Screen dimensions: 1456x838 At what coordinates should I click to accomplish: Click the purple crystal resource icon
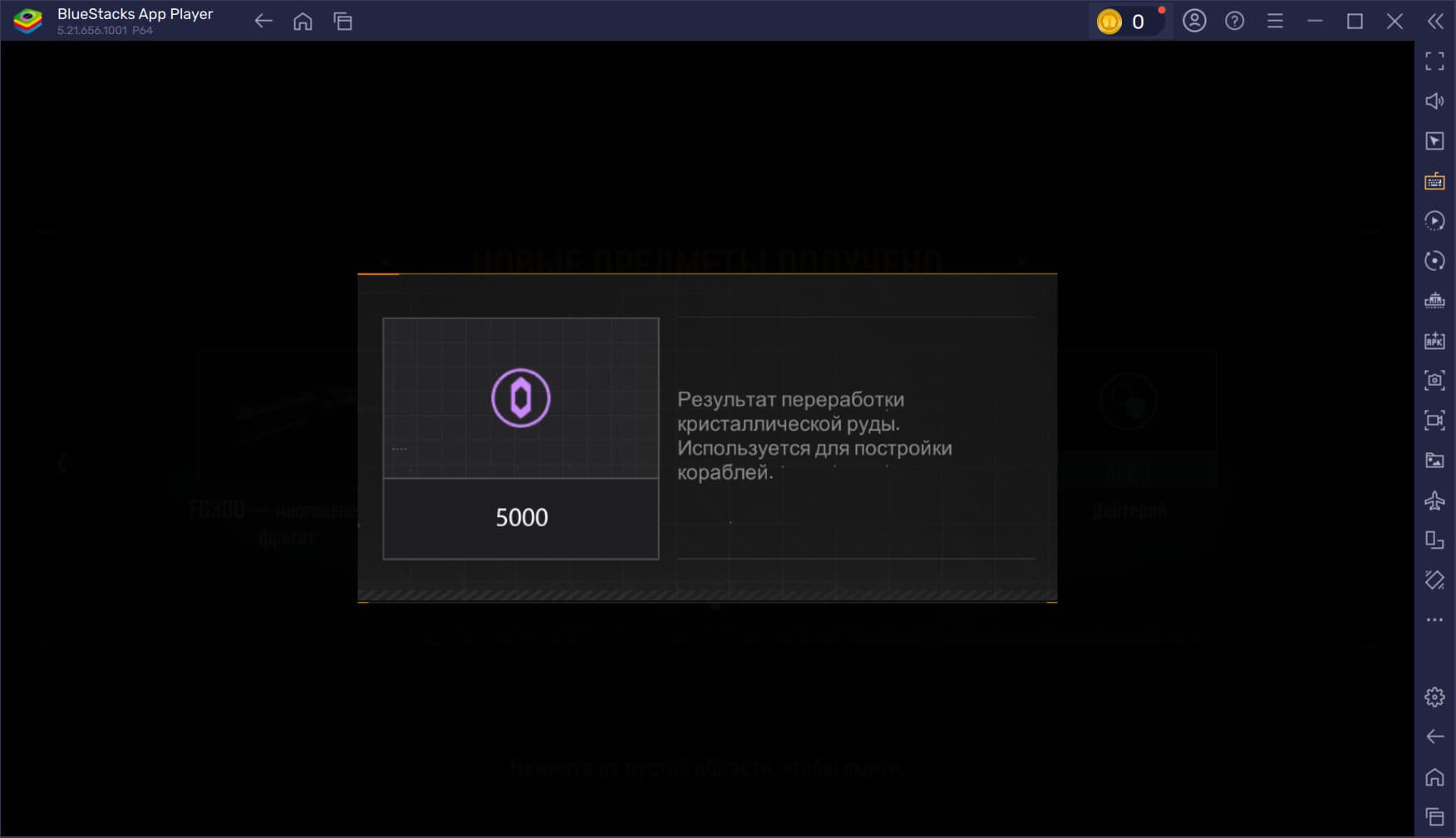521,398
